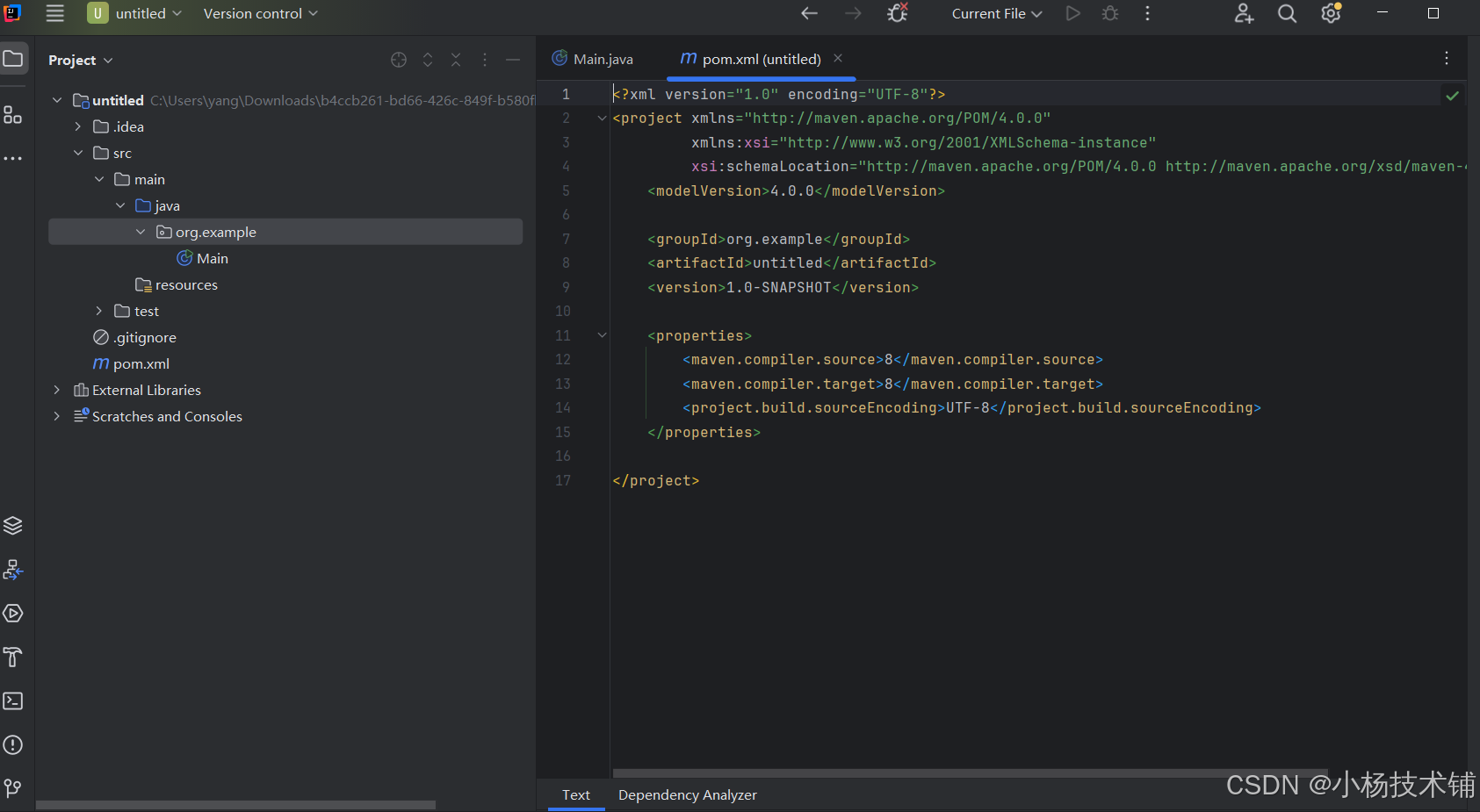1480x812 pixels.
Task: Open the Version control menu
Action: point(260,13)
